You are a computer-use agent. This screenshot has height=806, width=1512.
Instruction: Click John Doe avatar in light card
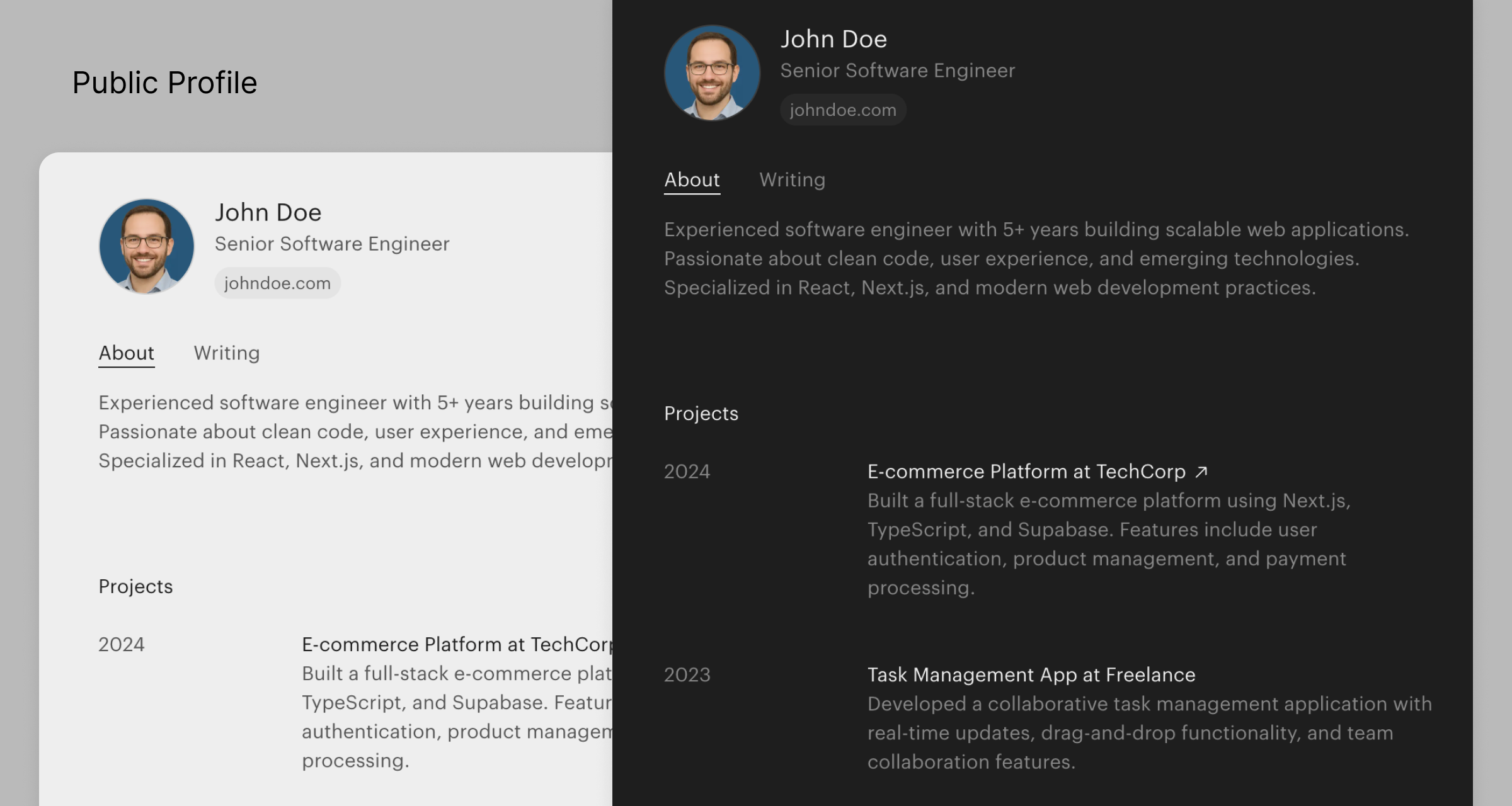point(147,246)
